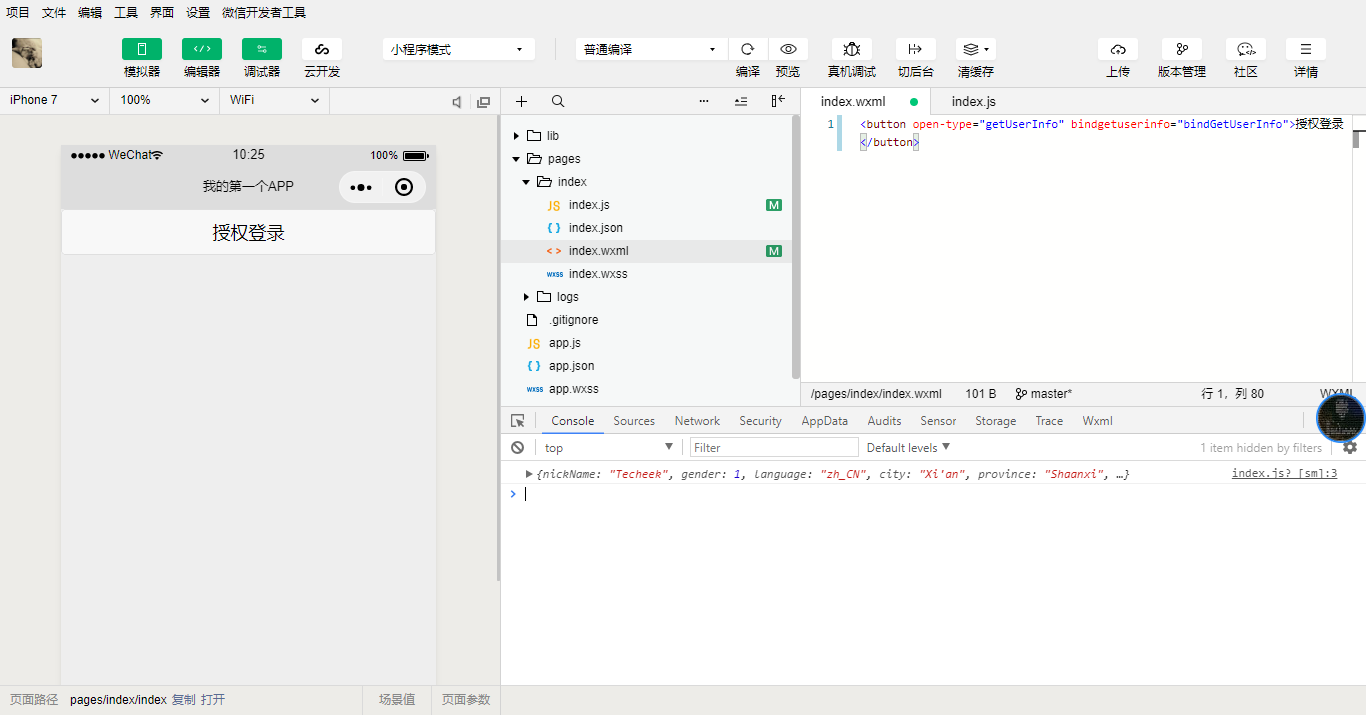Open version management icon
Screen dimensions: 1366x715
[1181, 49]
